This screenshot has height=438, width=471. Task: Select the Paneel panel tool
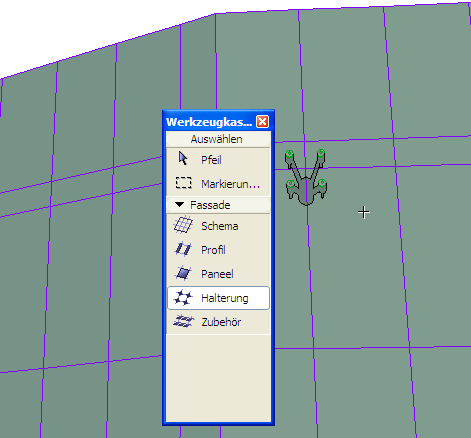point(218,274)
